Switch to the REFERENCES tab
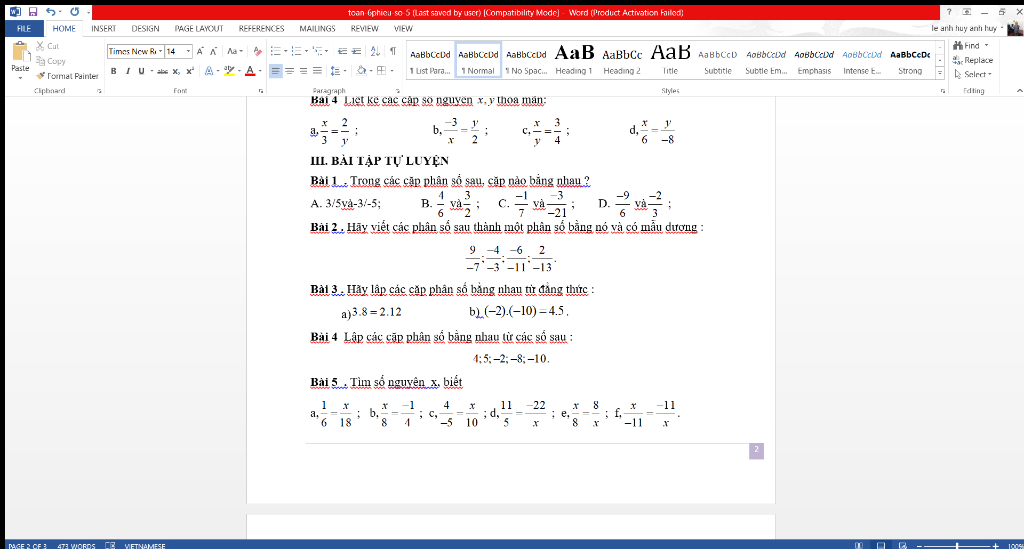Image resolution: width=1024 pixels, height=549 pixels. click(261, 28)
